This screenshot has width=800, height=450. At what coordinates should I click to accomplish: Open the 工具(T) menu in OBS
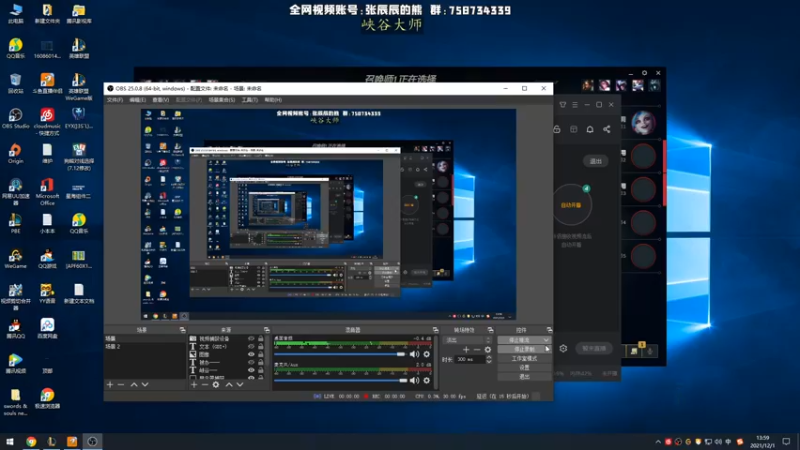[249, 100]
